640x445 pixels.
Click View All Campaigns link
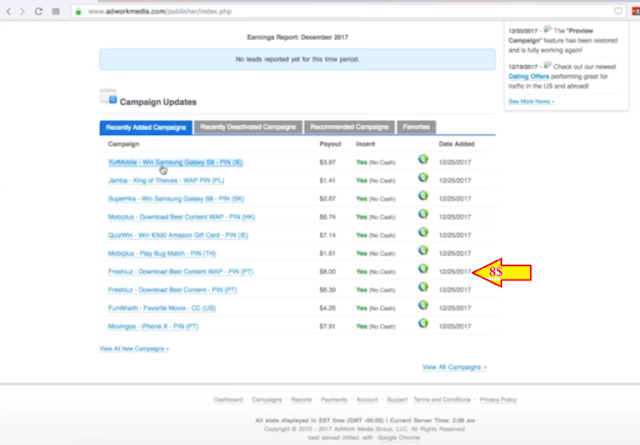454,367
